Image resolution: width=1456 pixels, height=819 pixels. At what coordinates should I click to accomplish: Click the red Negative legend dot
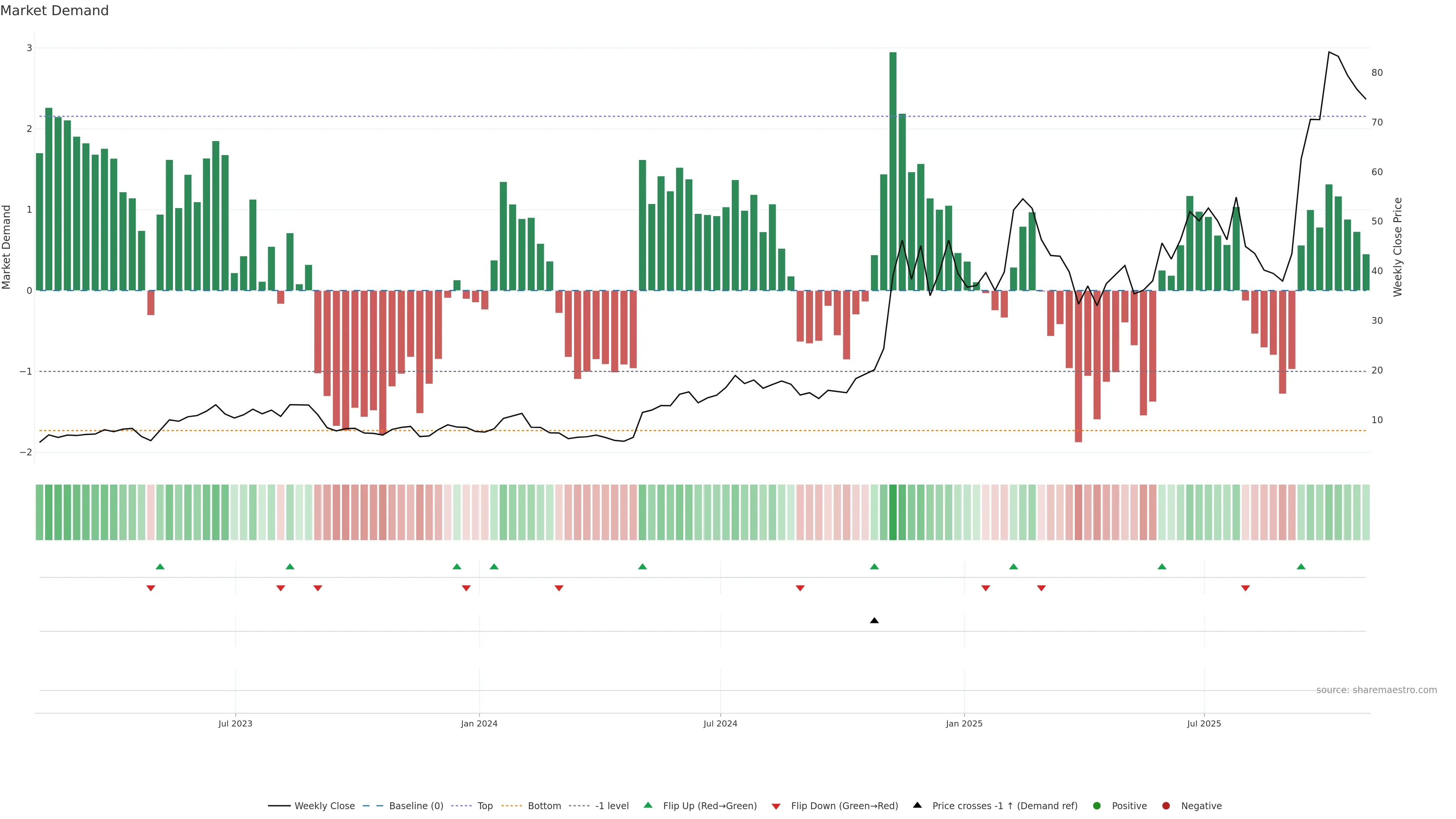[x=1166, y=805]
